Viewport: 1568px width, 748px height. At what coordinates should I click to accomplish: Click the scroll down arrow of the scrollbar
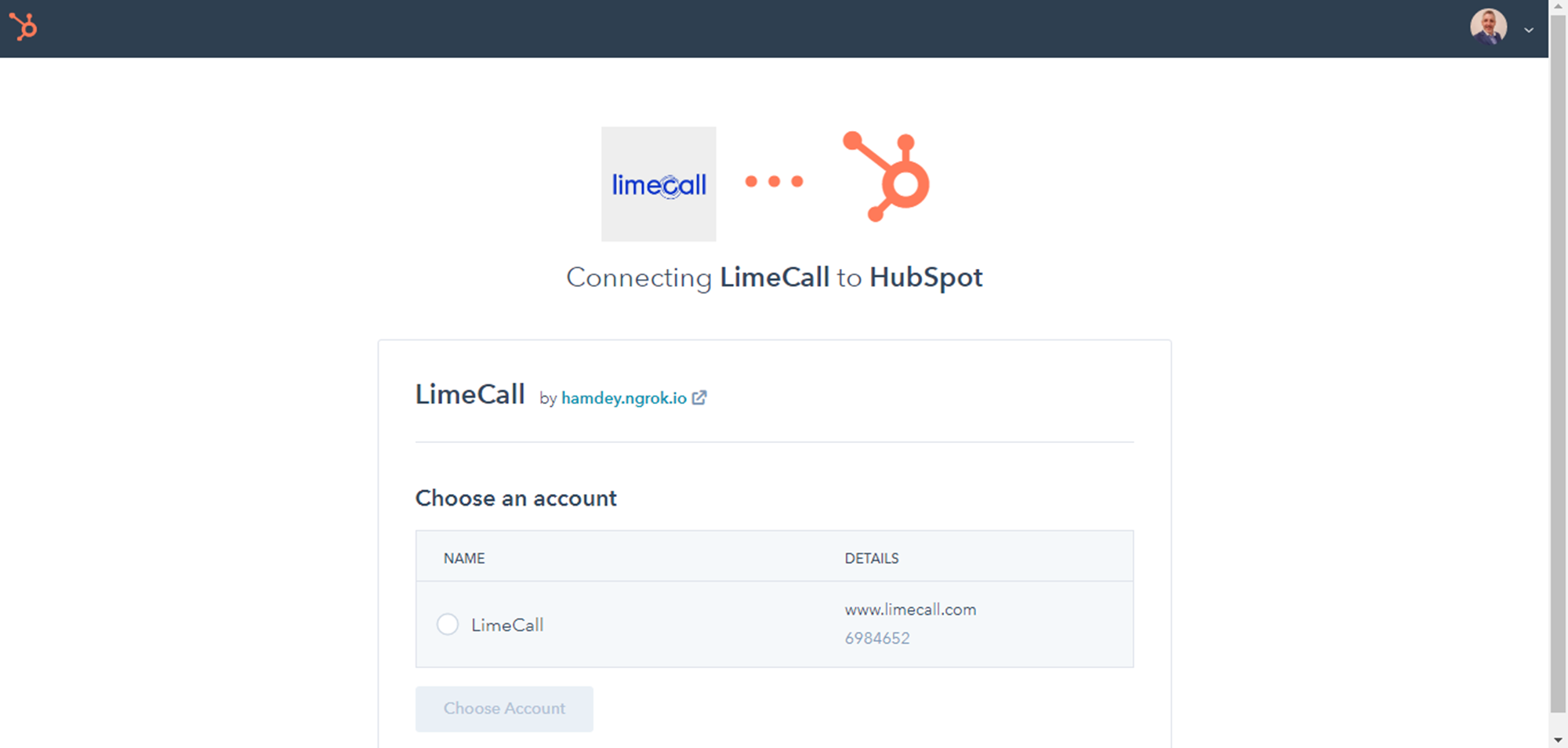[x=1558, y=740]
